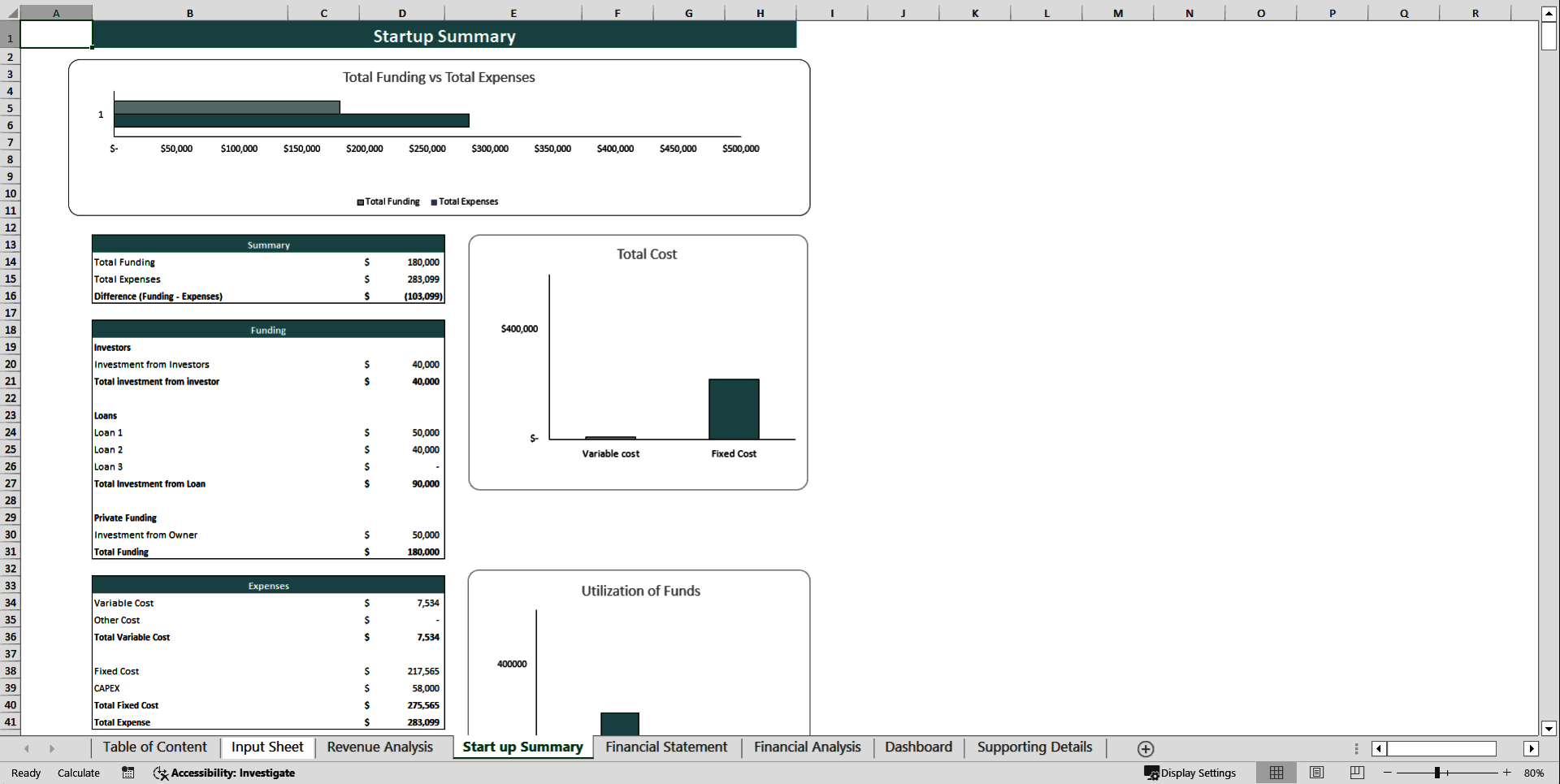Click Calculate in the status bar
The height and width of the screenshot is (784, 1560).
pyautogui.click(x=78, y=773)
